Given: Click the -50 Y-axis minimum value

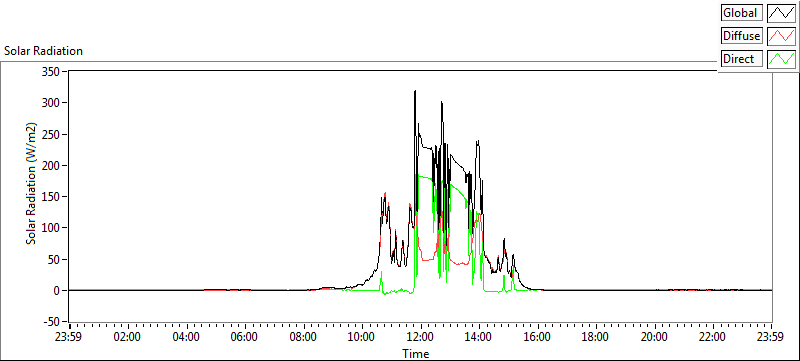Looking at the screenshot, I should pos(51,322).
